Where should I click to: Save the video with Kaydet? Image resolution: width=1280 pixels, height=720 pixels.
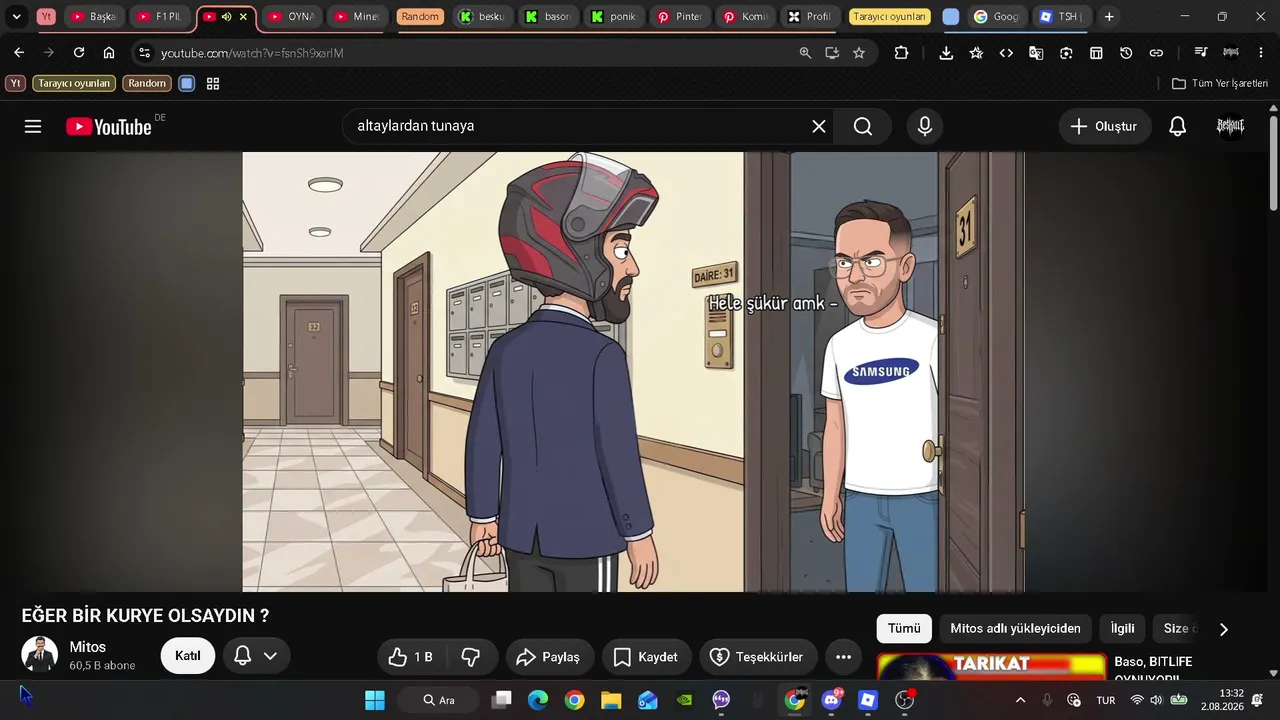[646, 657]
